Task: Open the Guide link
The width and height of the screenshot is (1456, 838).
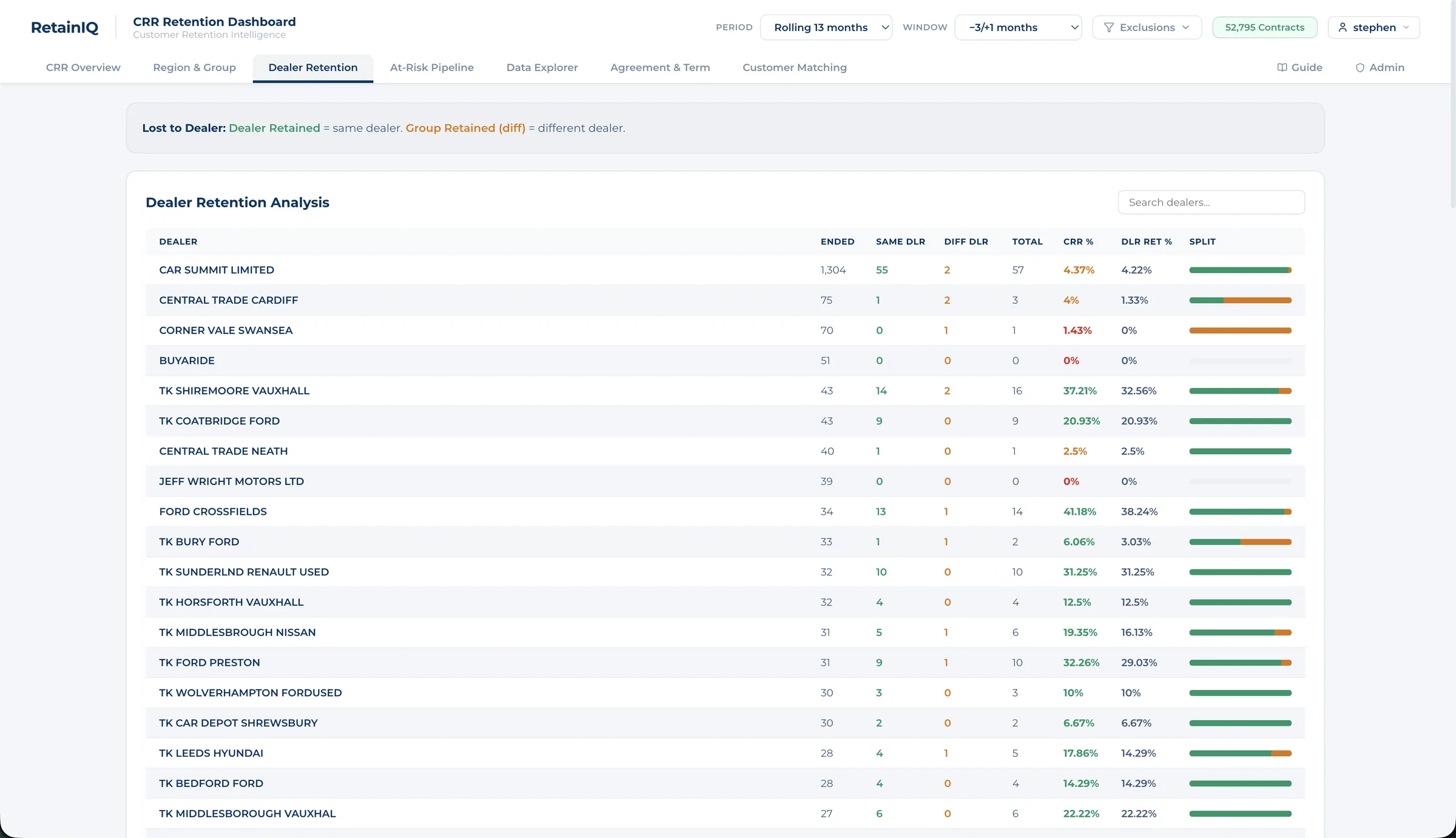Action: 1299,67
